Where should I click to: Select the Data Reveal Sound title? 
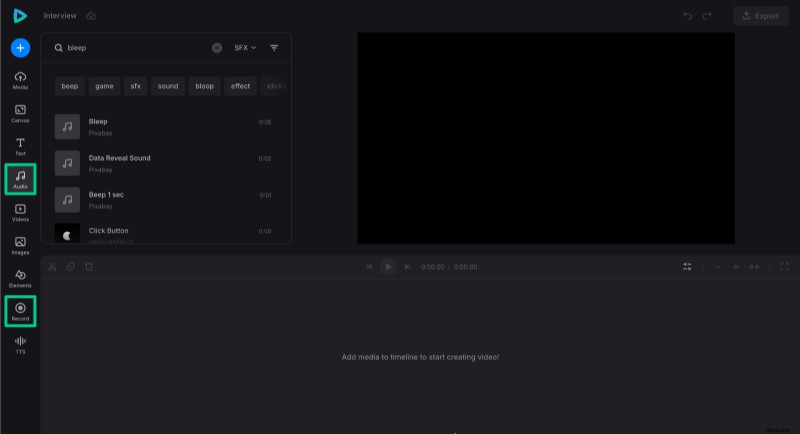point(119,158)
